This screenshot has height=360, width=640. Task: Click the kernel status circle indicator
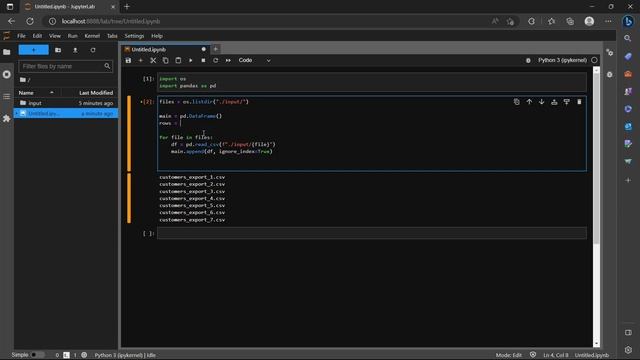coord(594,60)
